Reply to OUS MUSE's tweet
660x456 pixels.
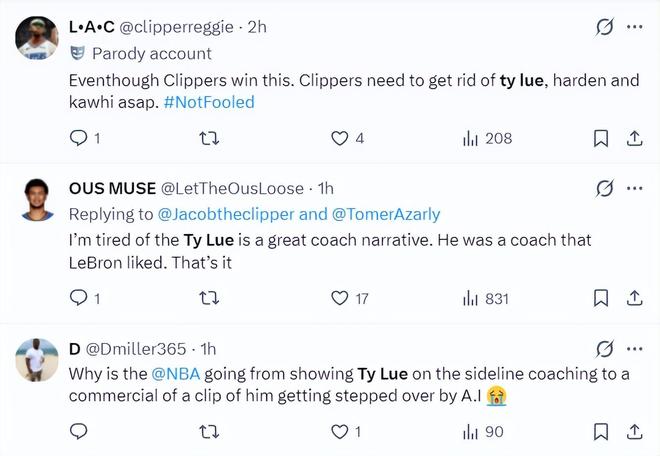click(x=79, y=298)
